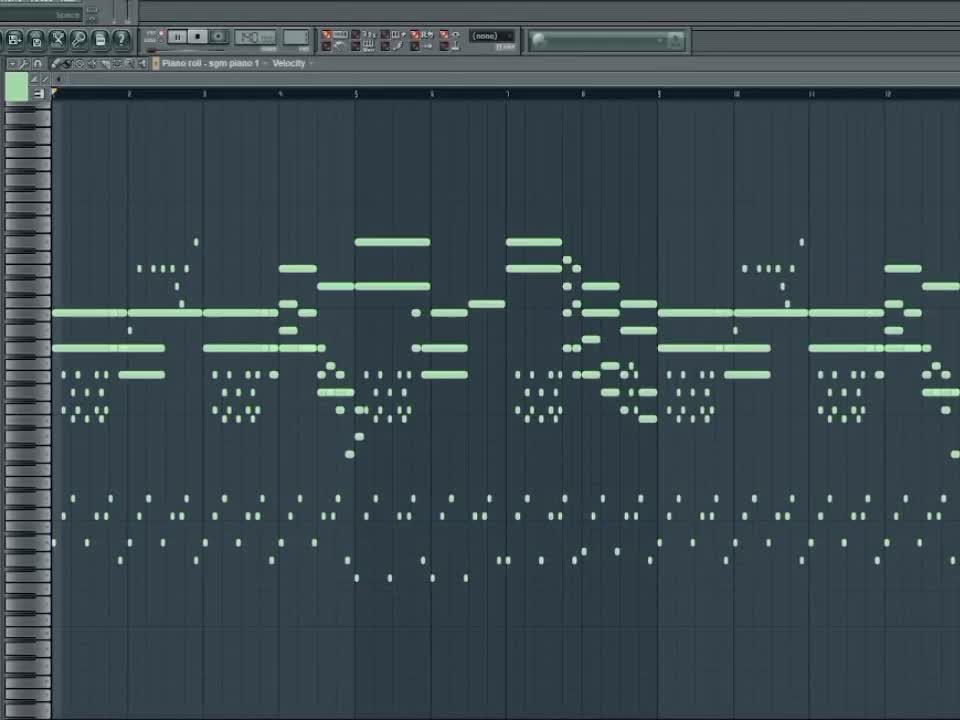Screen dimensions: 960x720
Task: Click bar 10 on the timeline ruler
Action: click(736, 94)
